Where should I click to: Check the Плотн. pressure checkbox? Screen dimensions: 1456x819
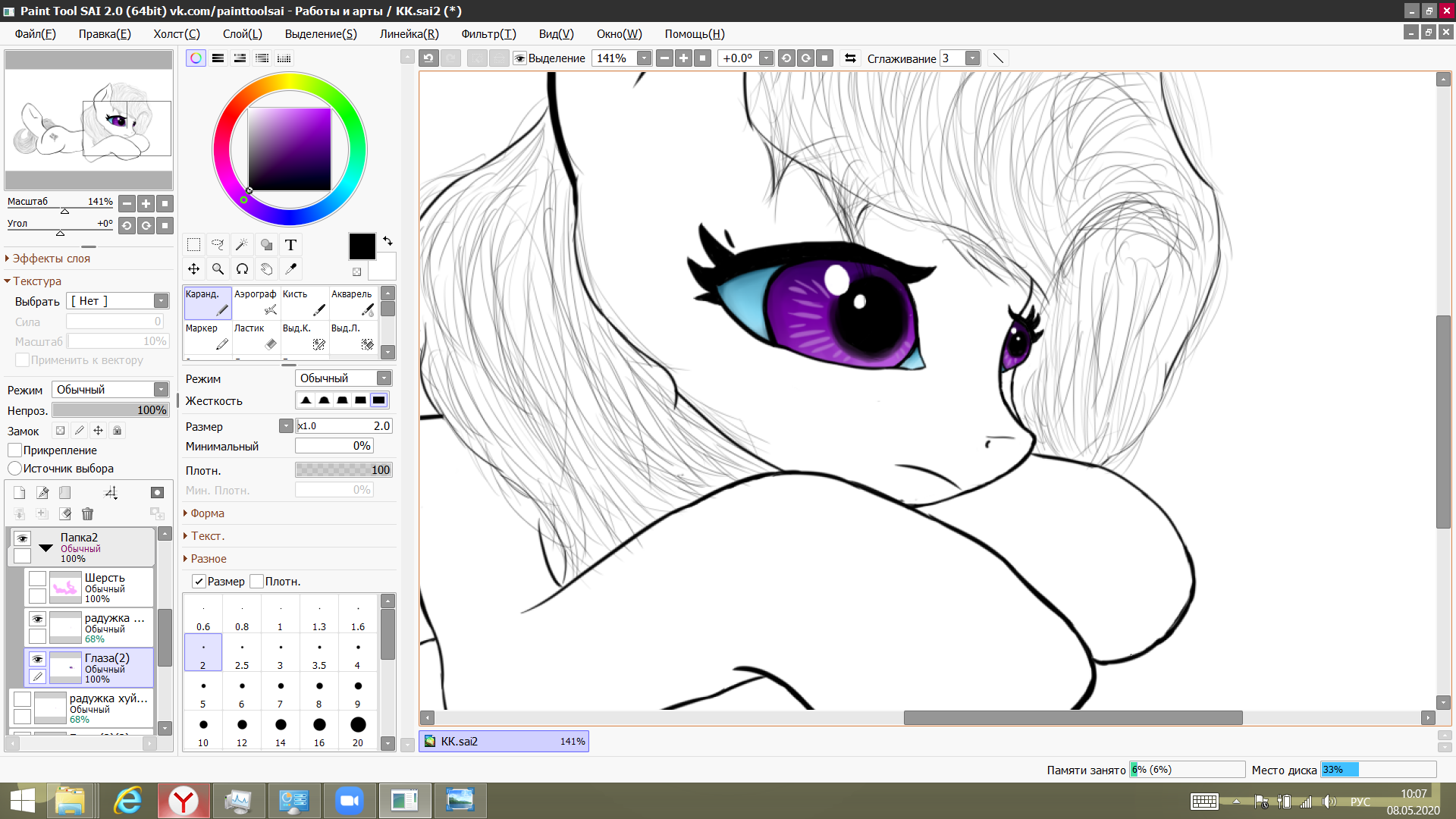pyautogui.click(x=257, y=582)
